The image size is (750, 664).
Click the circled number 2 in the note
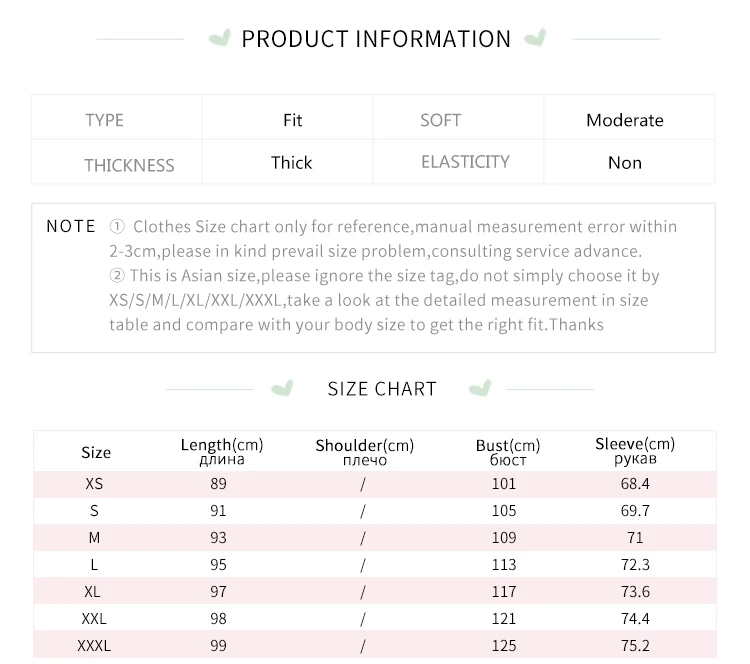117,276
